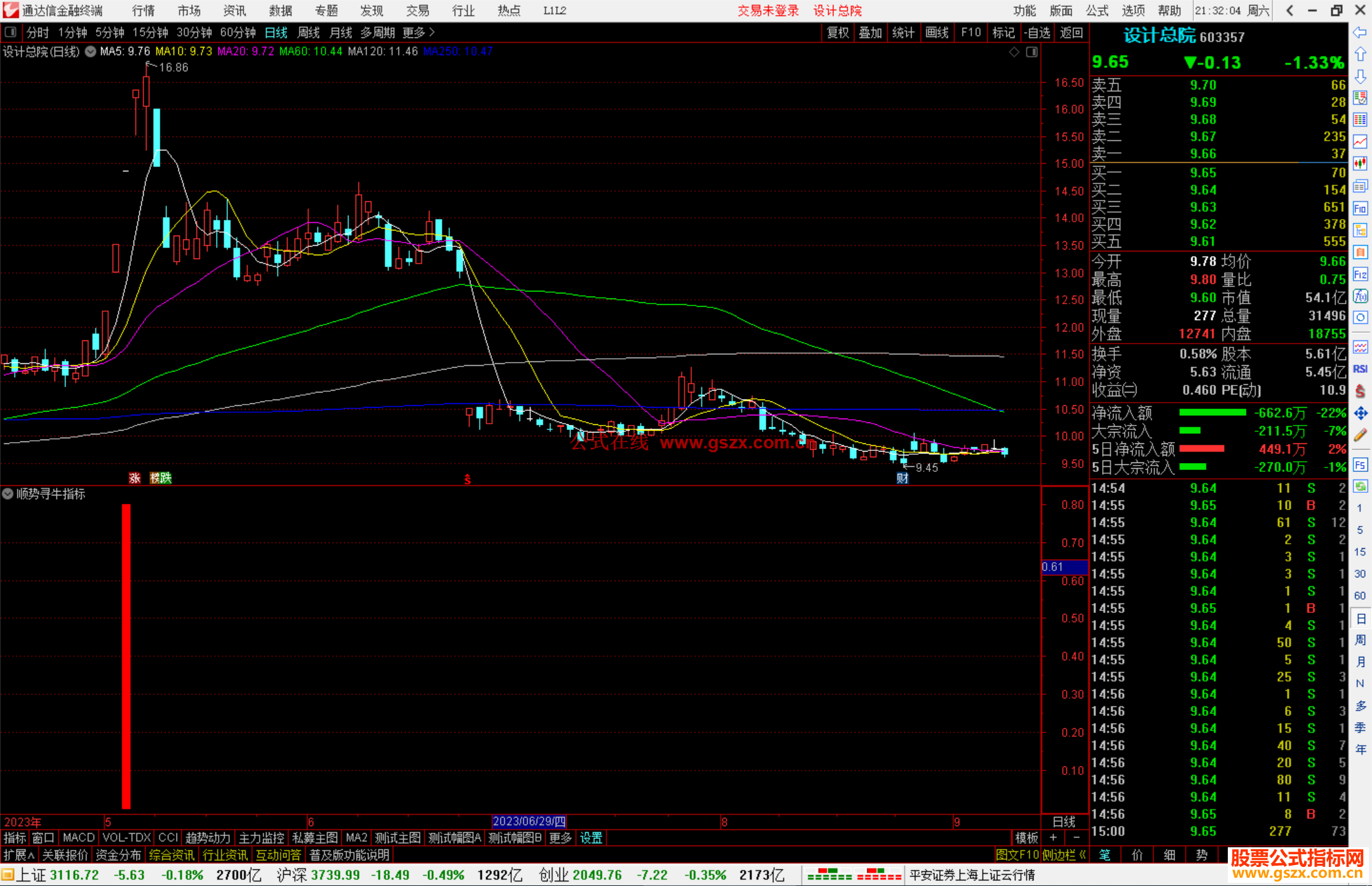
Task: Open the F10 company info sidebar icon
Action: (x=1360, y=208)
